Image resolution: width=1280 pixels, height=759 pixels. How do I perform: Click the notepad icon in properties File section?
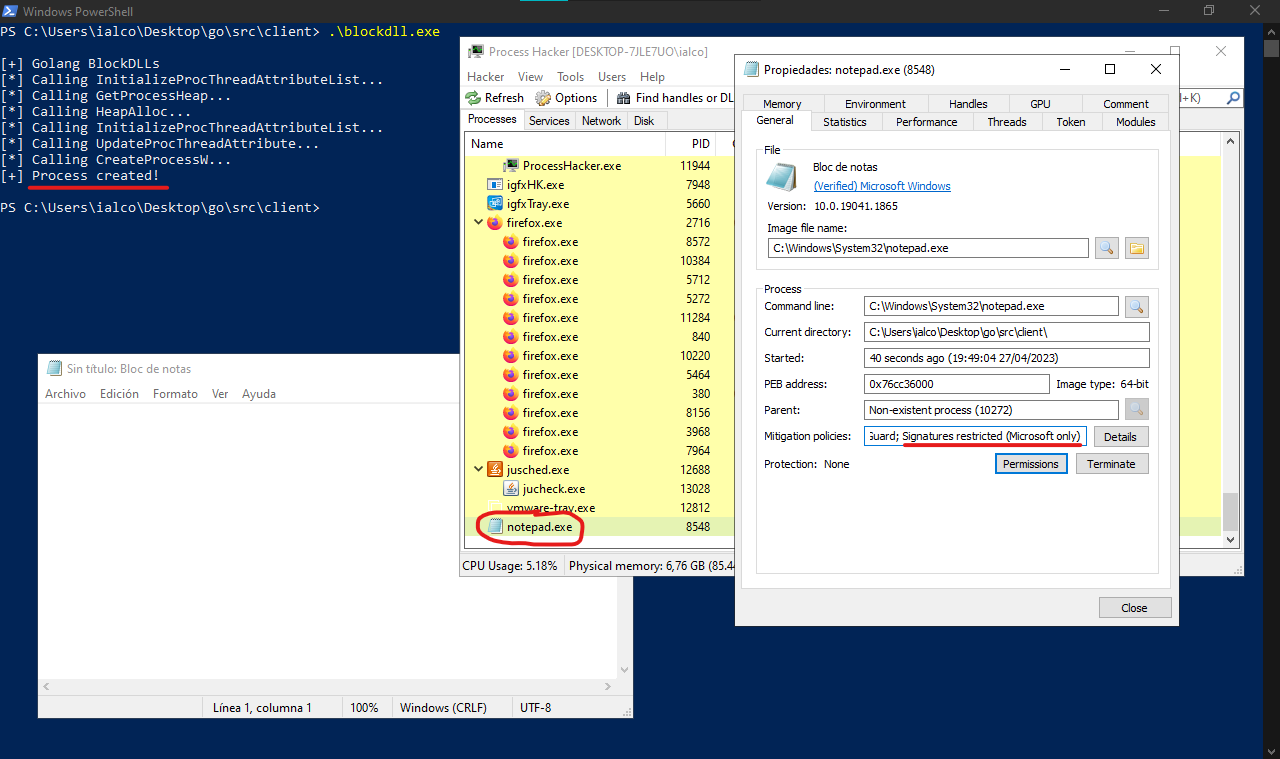(x=782, y=176)
